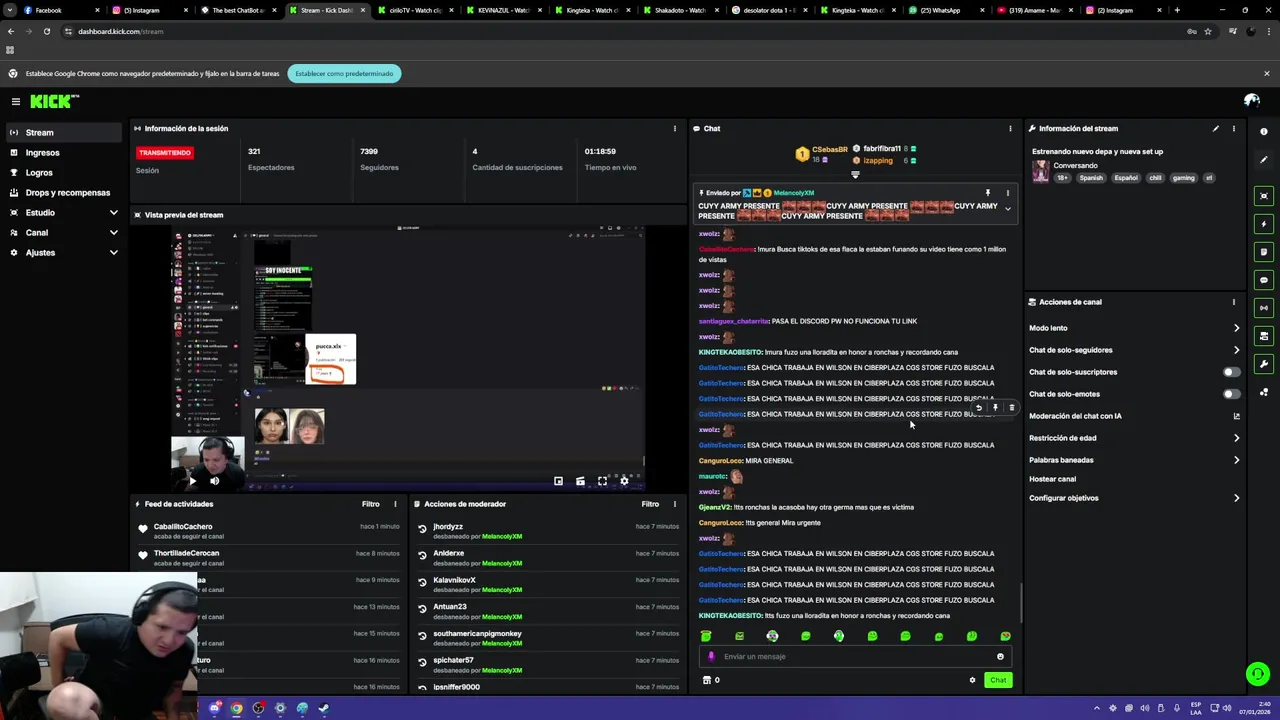Click Establecer como predeterminado button

[344, 73]
